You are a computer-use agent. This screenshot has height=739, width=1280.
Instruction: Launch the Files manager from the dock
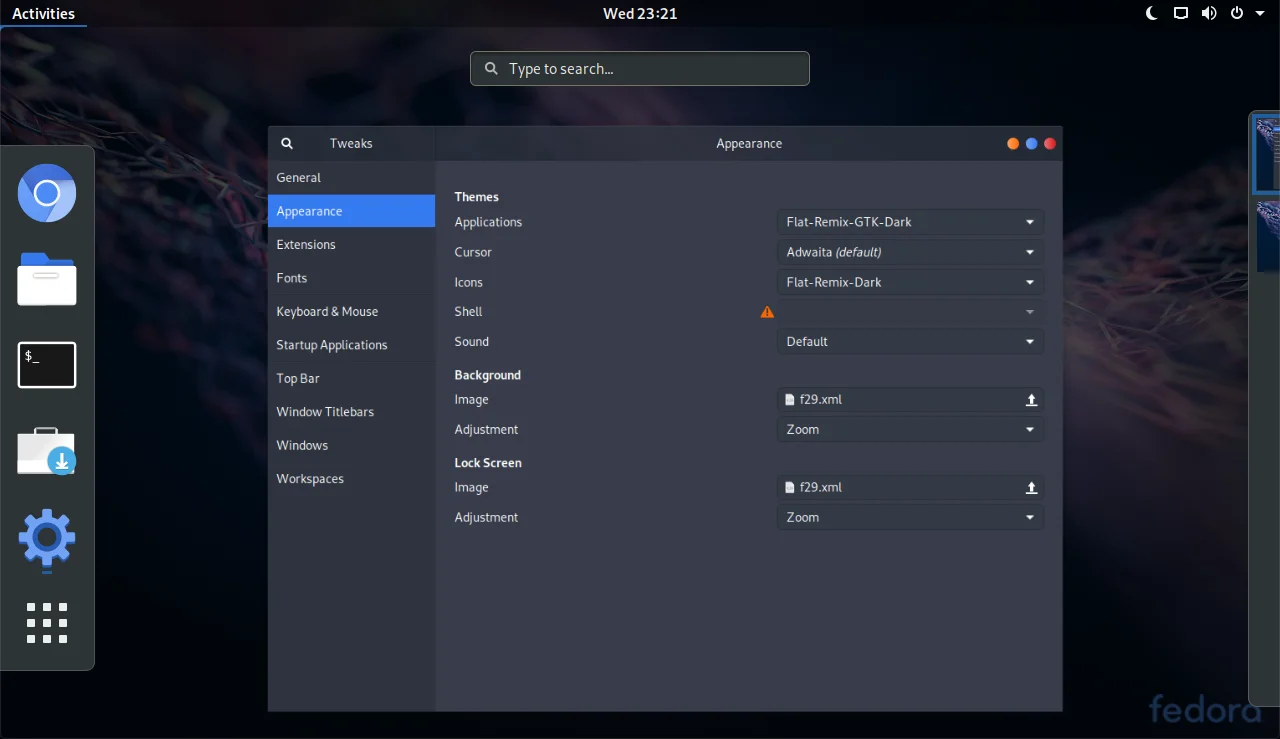click(47, 279)
